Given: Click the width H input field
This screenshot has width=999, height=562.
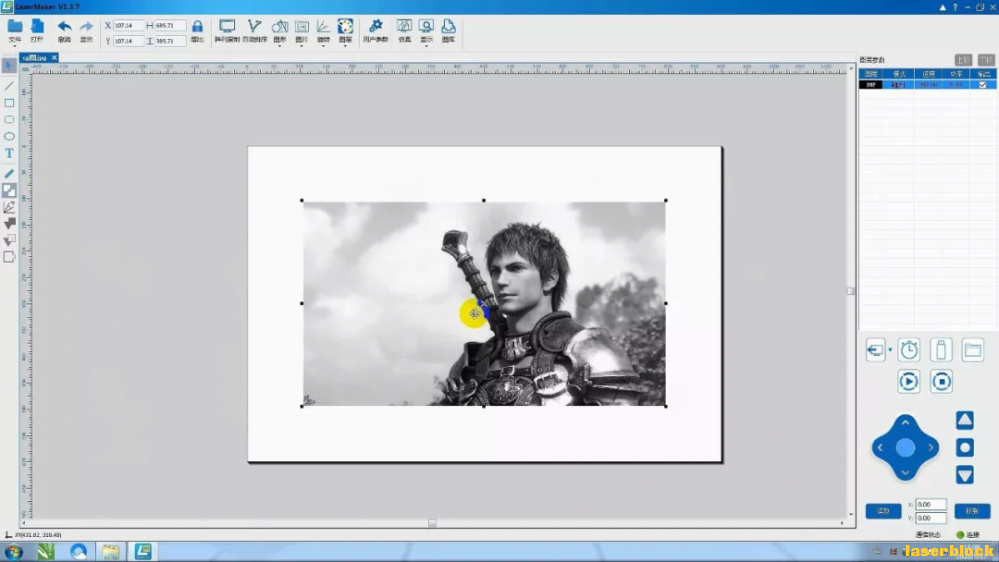Looking at the screenshot, I should [x=170, y=25].
